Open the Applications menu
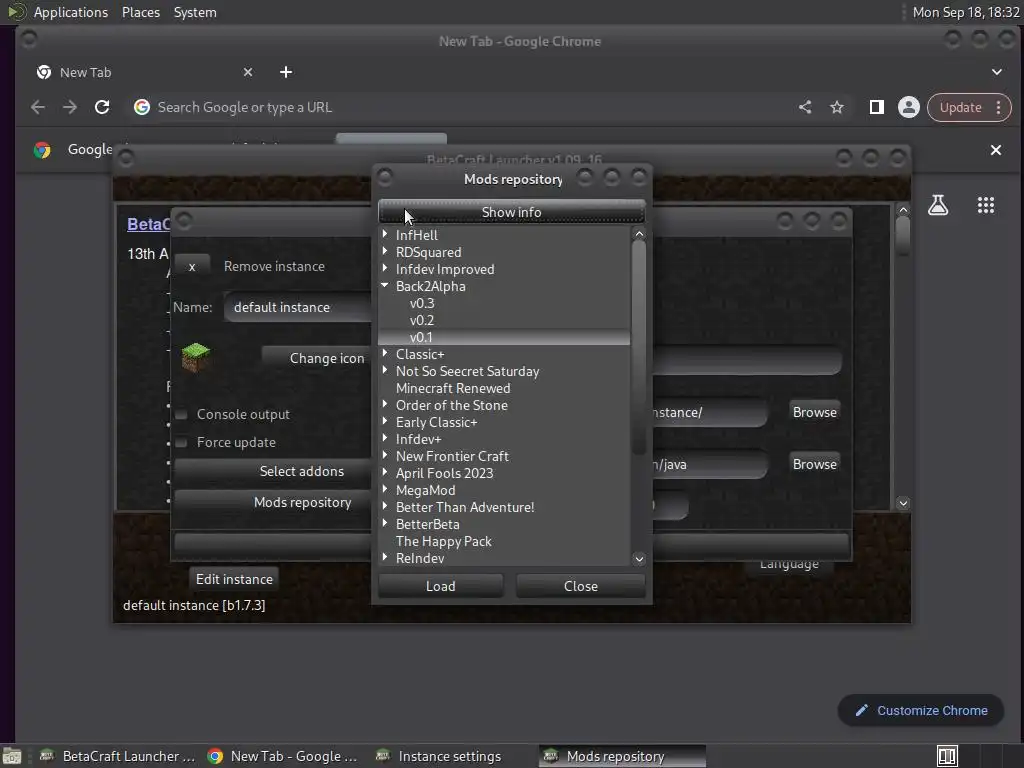Image resolution: width=1024 pixels, height=768 pixels. point(71,12)
